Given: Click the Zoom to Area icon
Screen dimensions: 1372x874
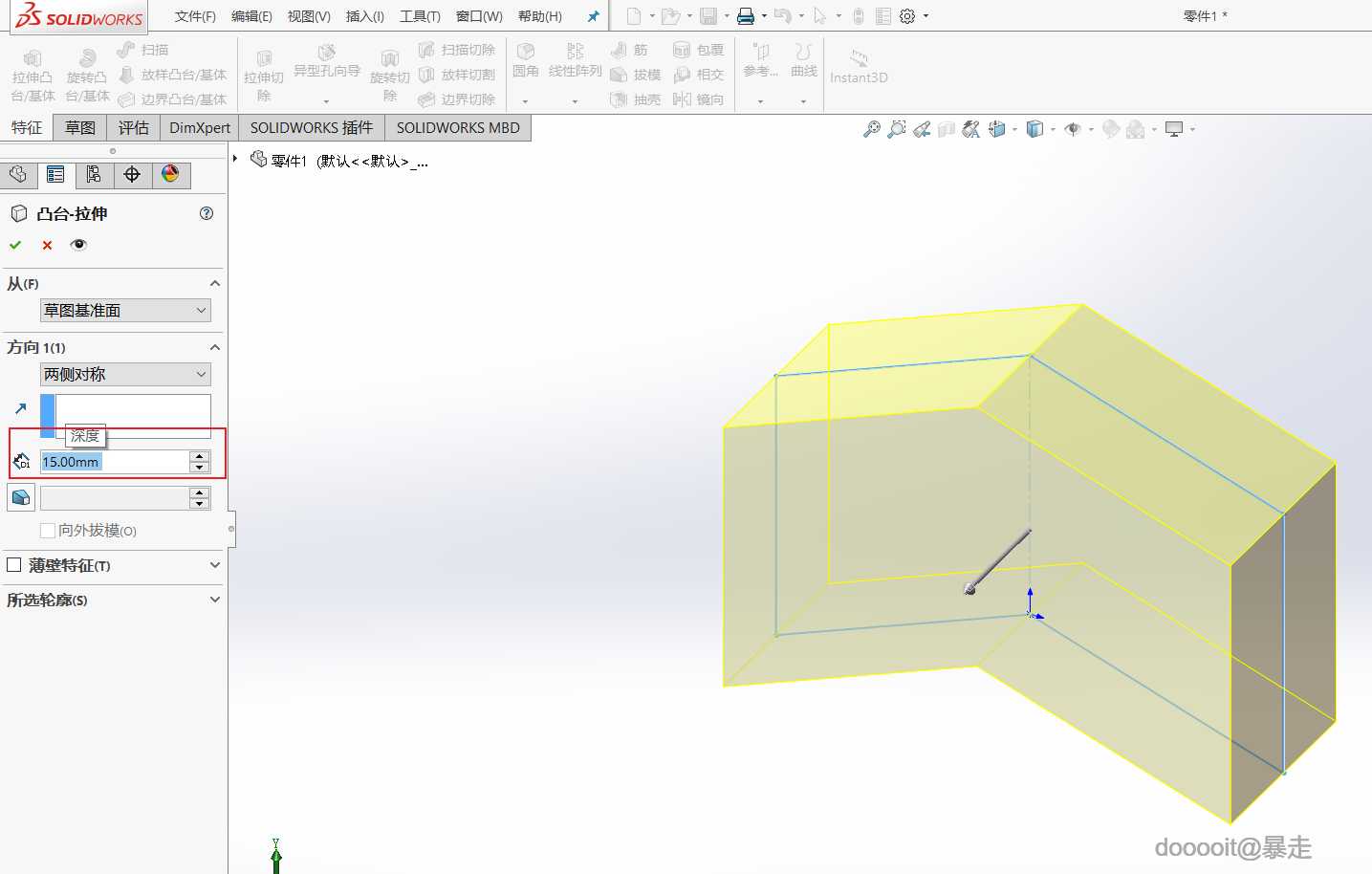Looking at the screenshot, I should (x=897, y=129).
